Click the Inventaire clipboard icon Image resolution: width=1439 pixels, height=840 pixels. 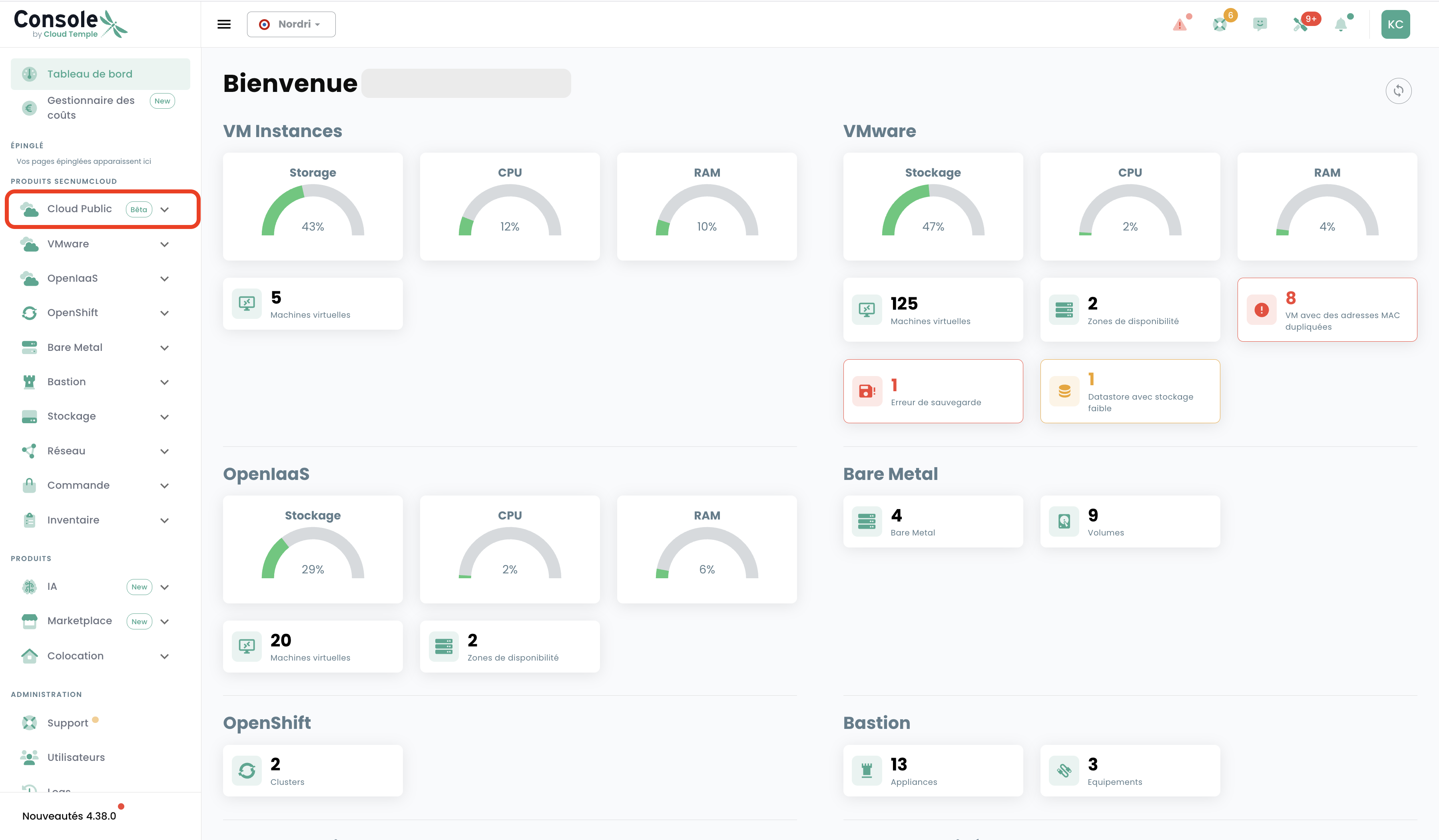(x=29, y=520)
